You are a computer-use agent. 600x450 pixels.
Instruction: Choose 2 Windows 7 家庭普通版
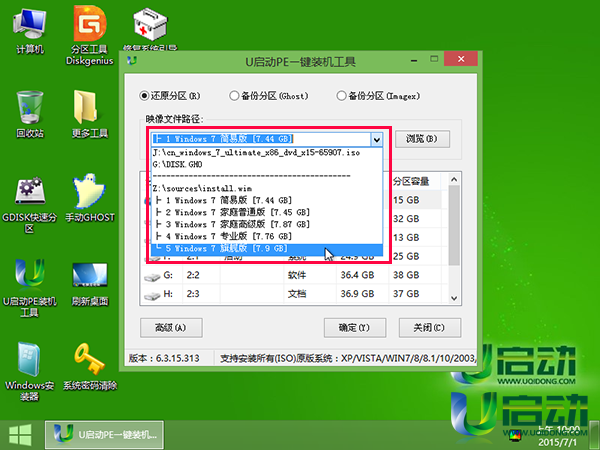tap(267, 212)
